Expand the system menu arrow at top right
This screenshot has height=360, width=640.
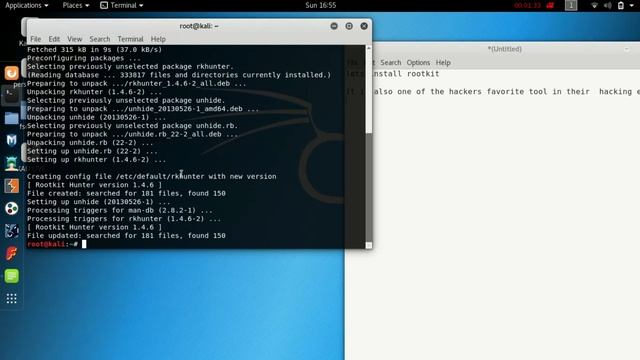coord(631,5)
